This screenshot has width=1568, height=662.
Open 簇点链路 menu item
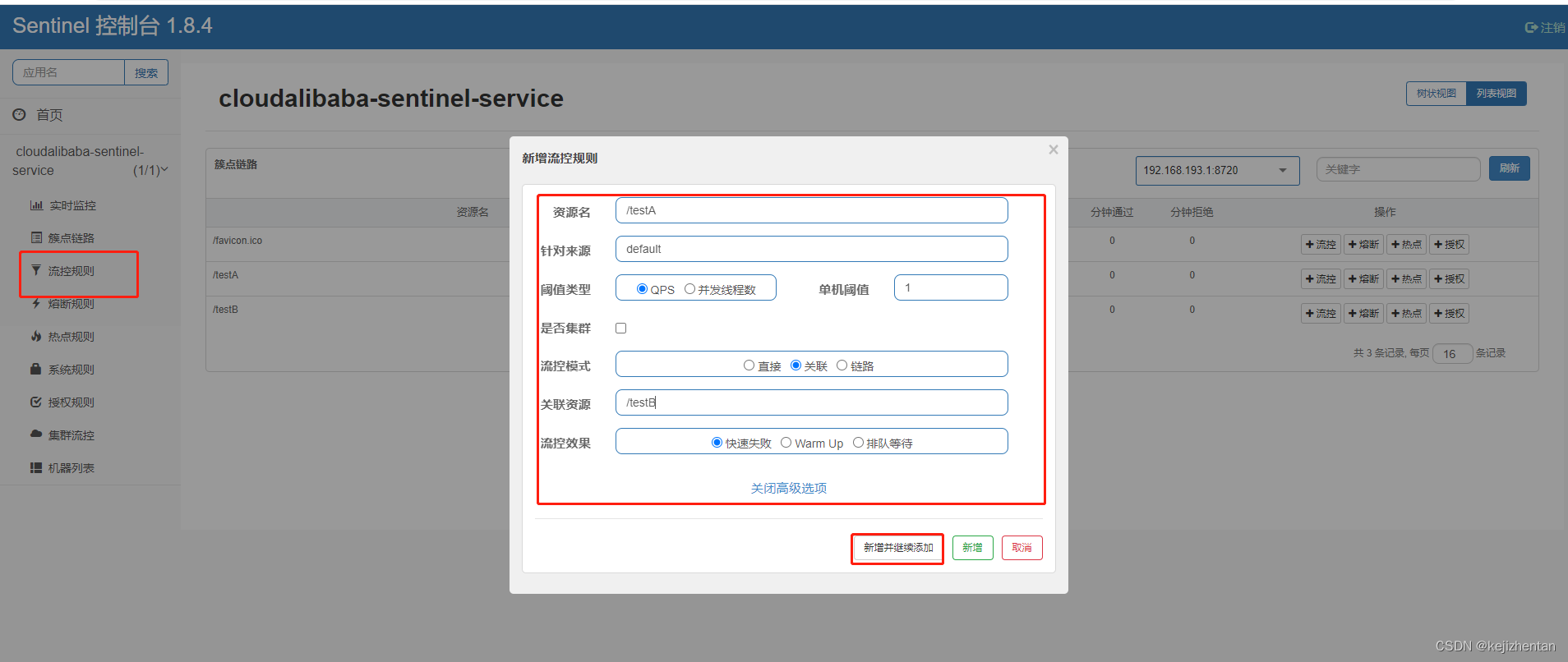pyautogui.click(x=71, y=238)
